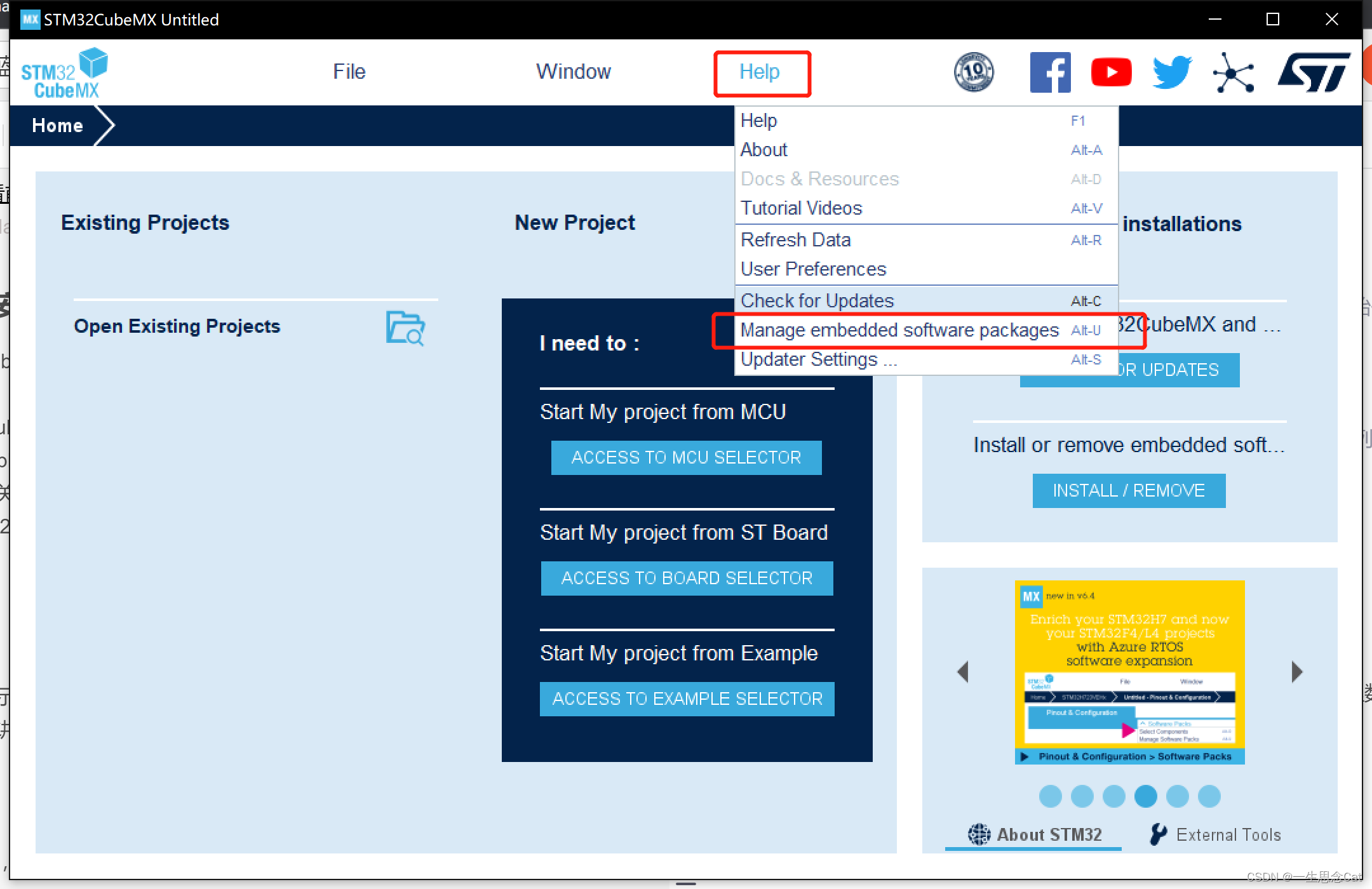Click 'Start My project from ST Board' text

pos(684,533)
